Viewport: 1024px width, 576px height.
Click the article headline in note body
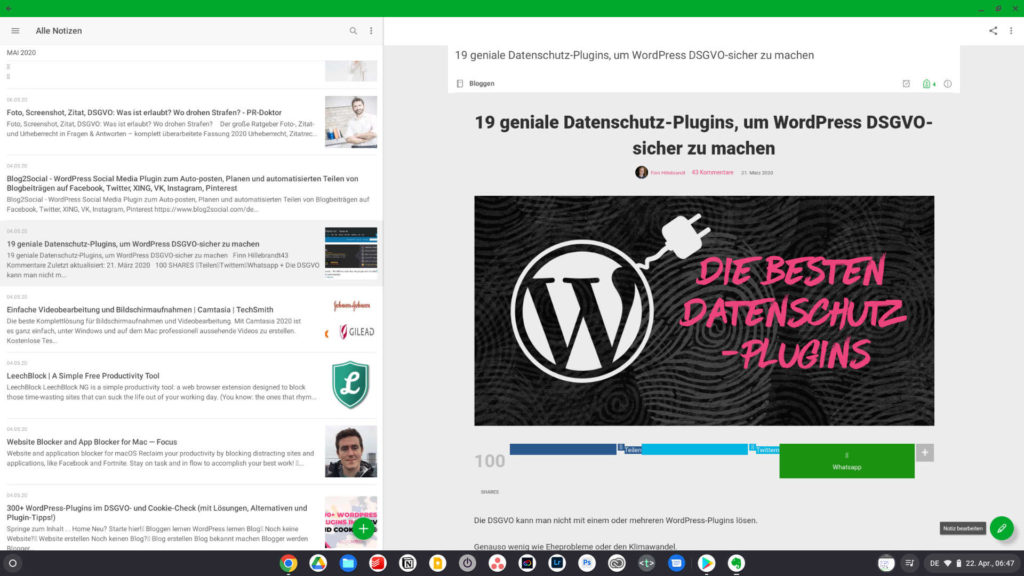pyautogui.click(x=703, y=135)
